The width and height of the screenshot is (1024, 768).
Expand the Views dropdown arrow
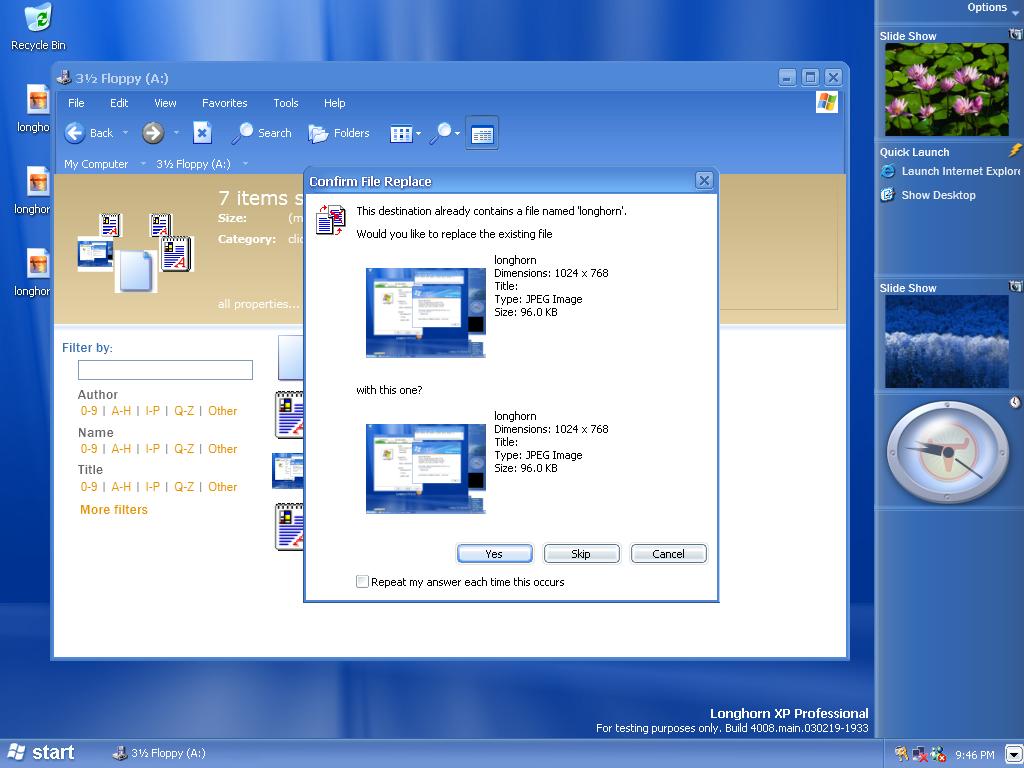[x=418, y=133]
